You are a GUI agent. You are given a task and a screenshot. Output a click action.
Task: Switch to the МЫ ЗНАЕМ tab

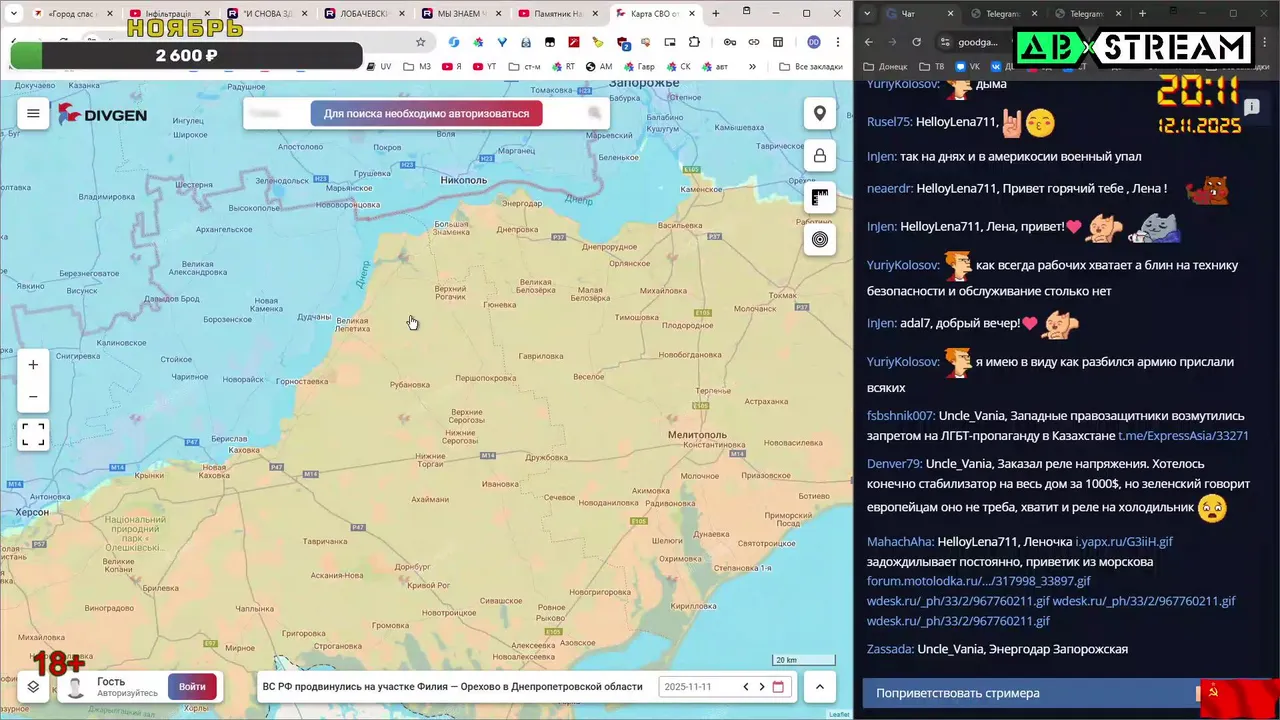point(461,14)
